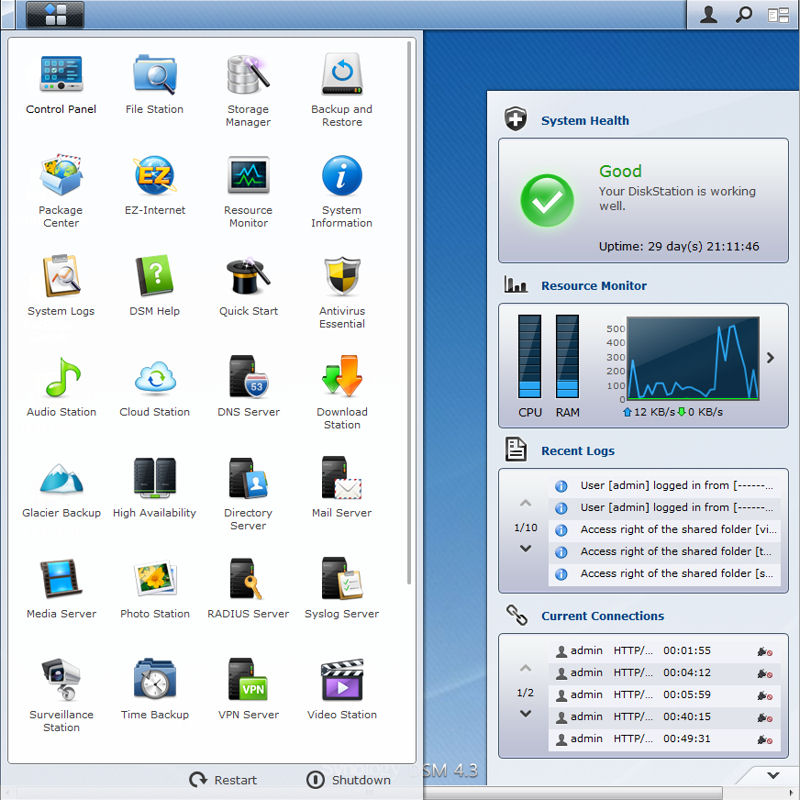Screen dimensions: 800x800
Task: Launch Video Station
Action: (x=342, y=689)
